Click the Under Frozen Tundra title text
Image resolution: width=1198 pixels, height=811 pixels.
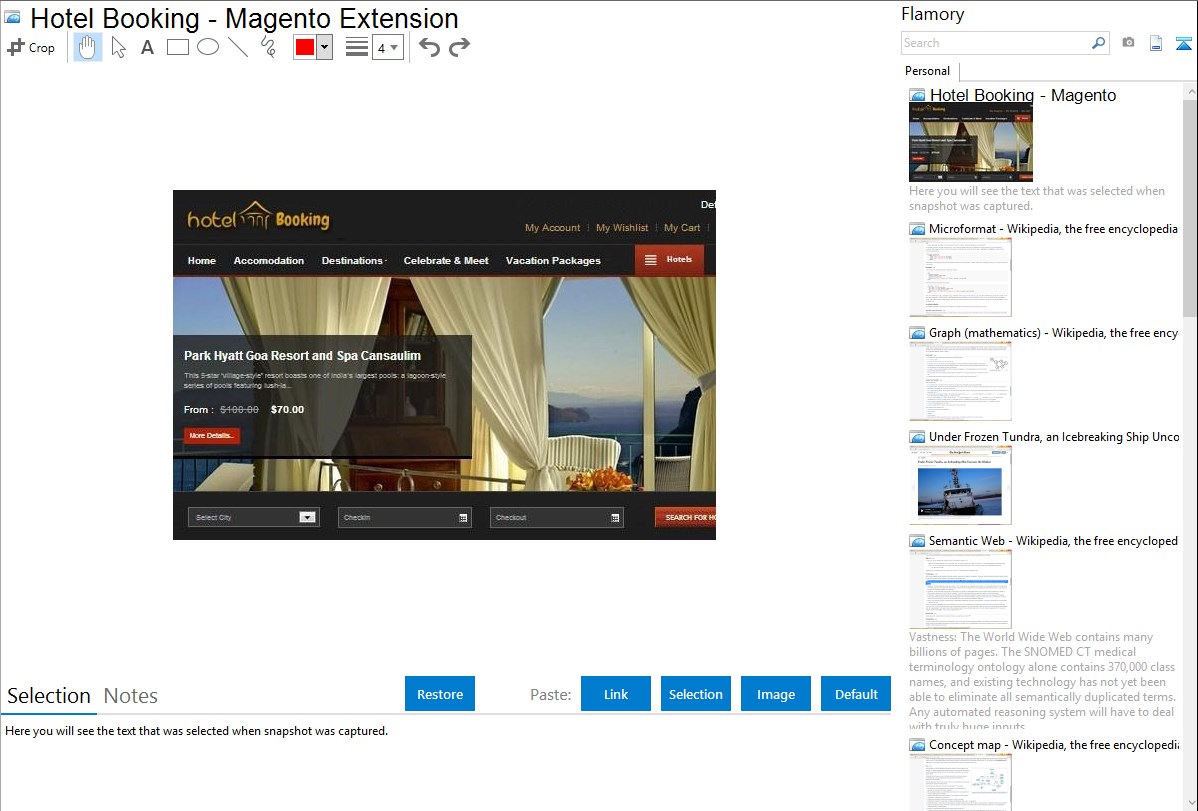click(1054, 436)
